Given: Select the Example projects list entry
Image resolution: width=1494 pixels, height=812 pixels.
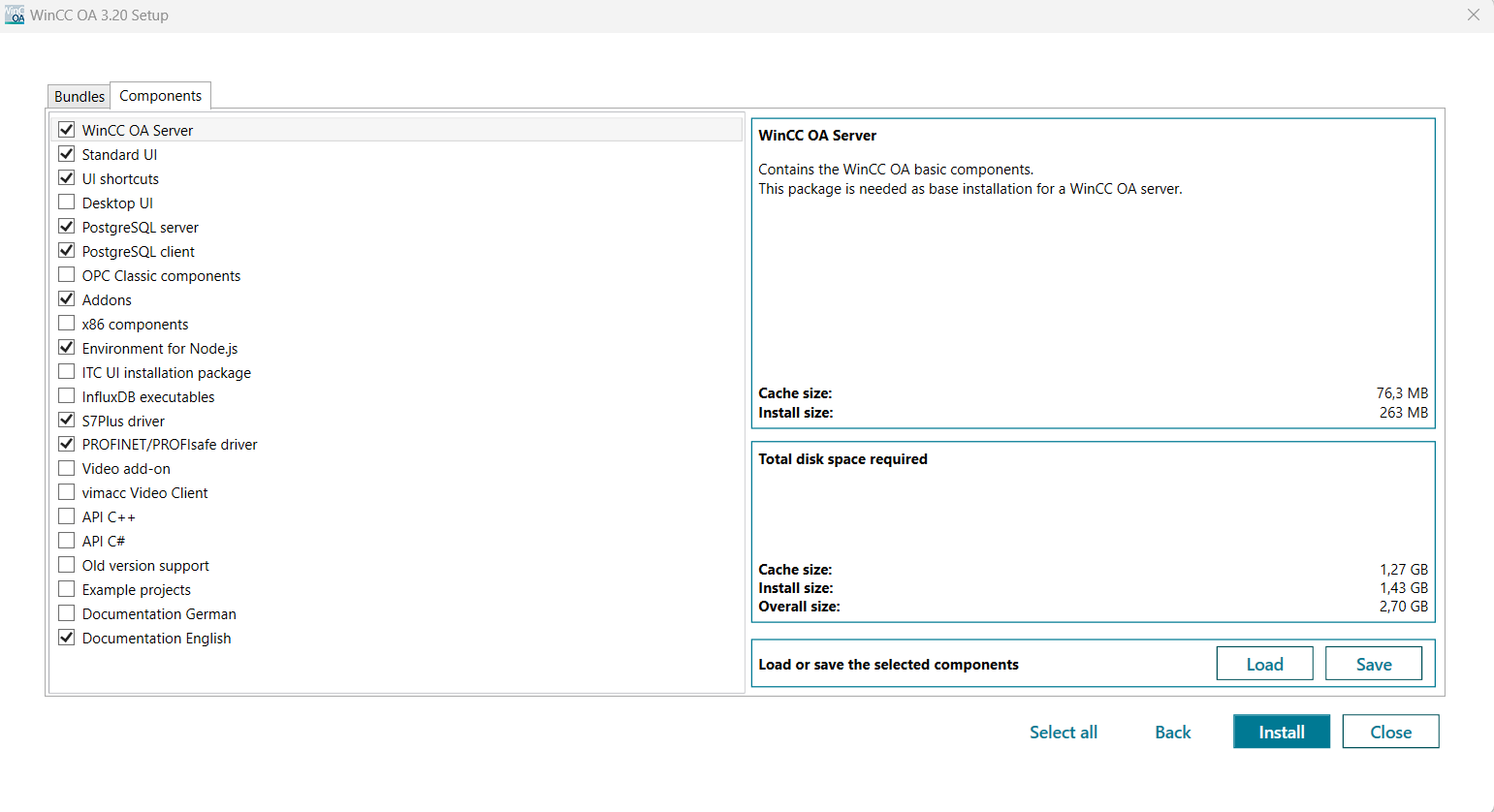Looking at the screenshot, I should (137, 590).
